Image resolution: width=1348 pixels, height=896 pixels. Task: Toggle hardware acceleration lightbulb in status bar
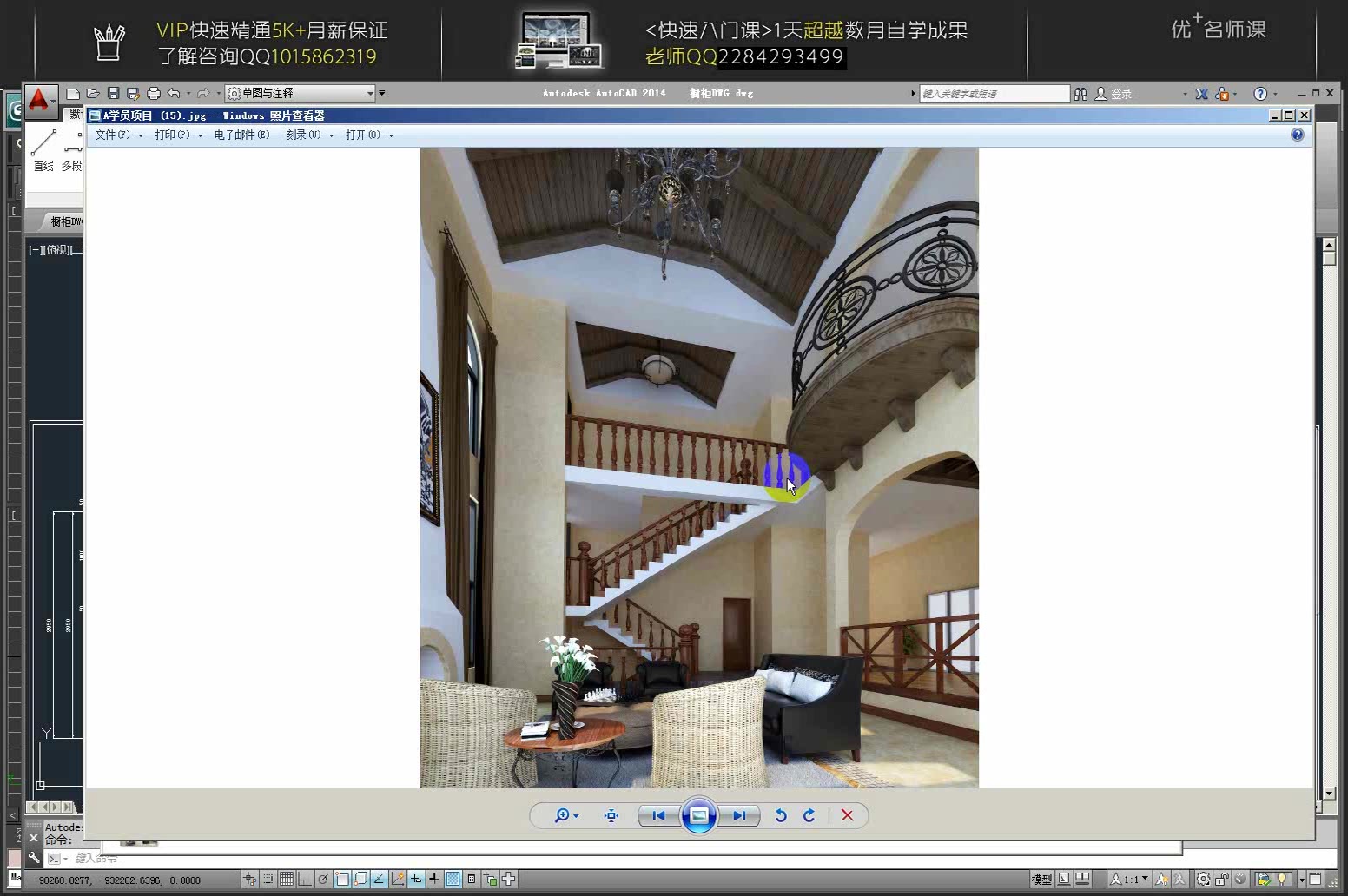point(1283,879)
